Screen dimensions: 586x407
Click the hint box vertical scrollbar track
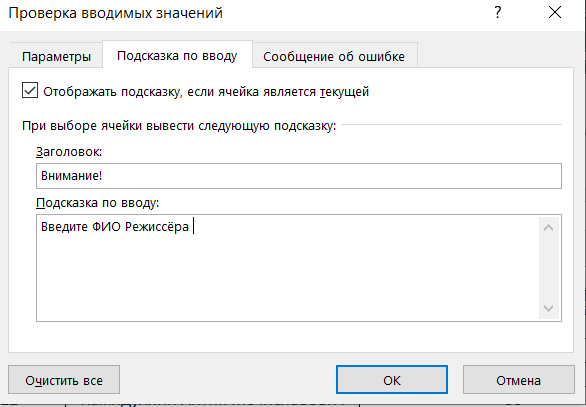tap(549, 268)
